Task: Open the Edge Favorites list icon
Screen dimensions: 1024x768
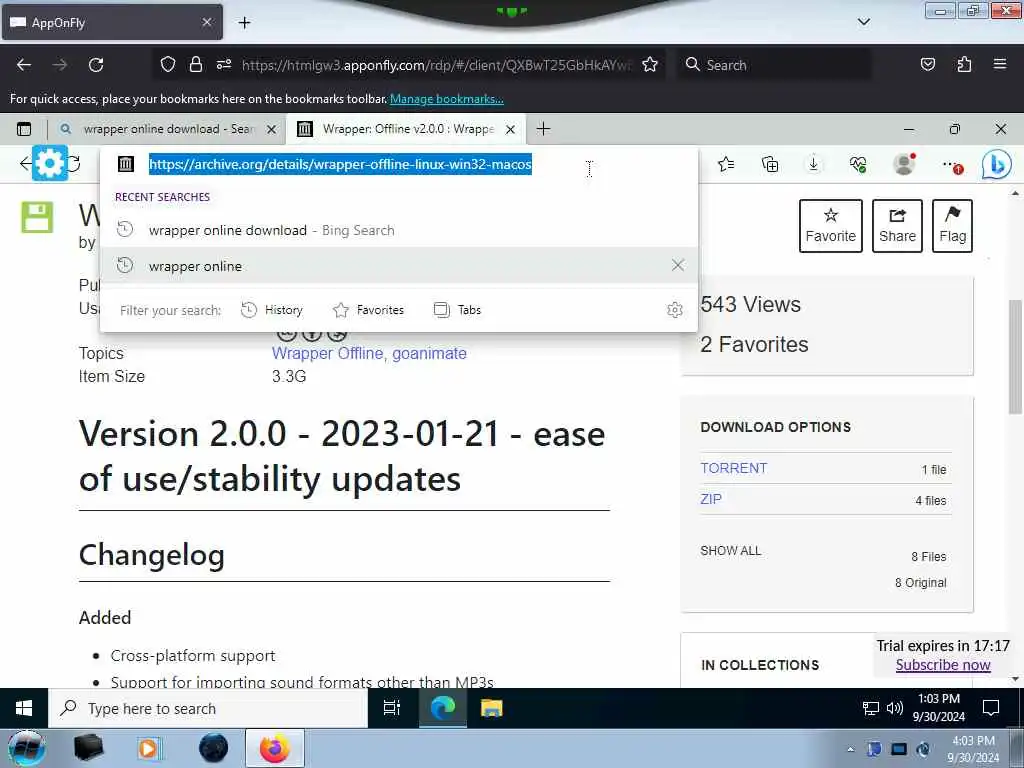Action: point(726,165)
